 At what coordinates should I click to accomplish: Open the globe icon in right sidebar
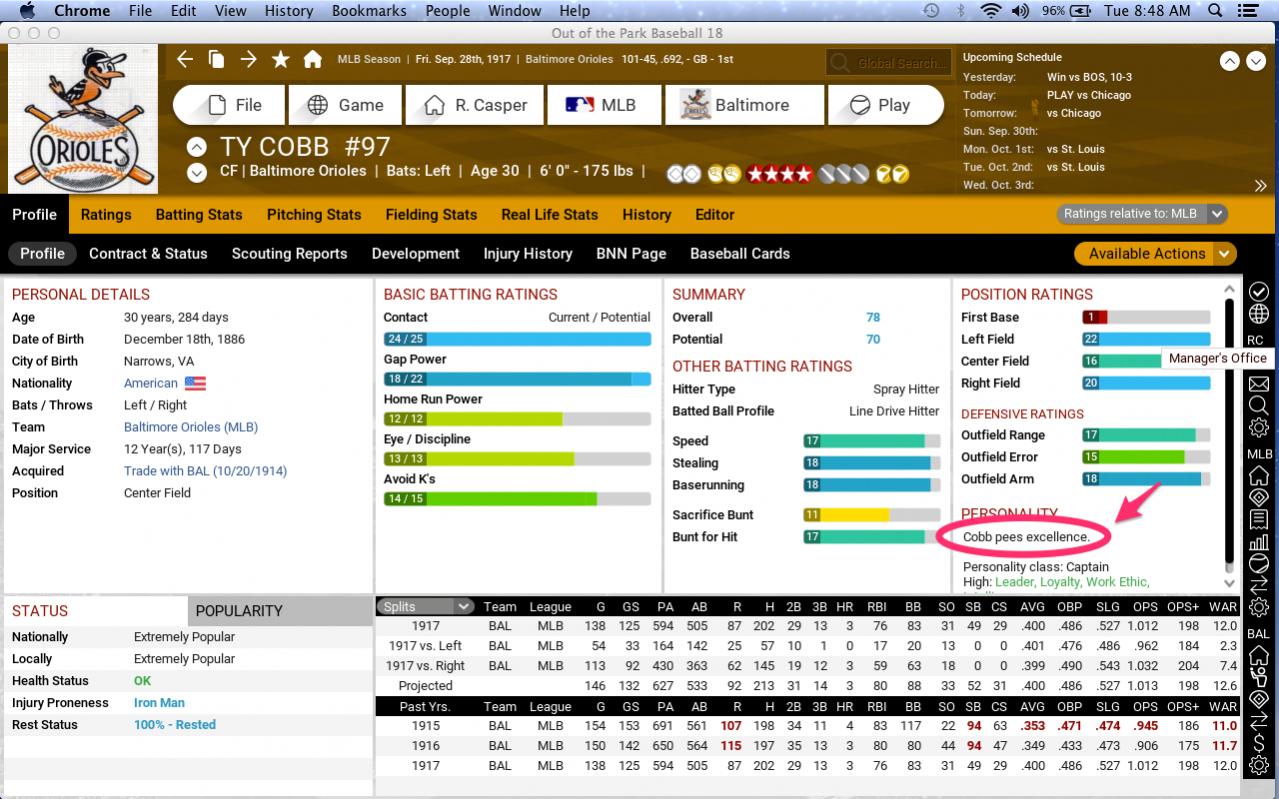tap(1259, 314)
